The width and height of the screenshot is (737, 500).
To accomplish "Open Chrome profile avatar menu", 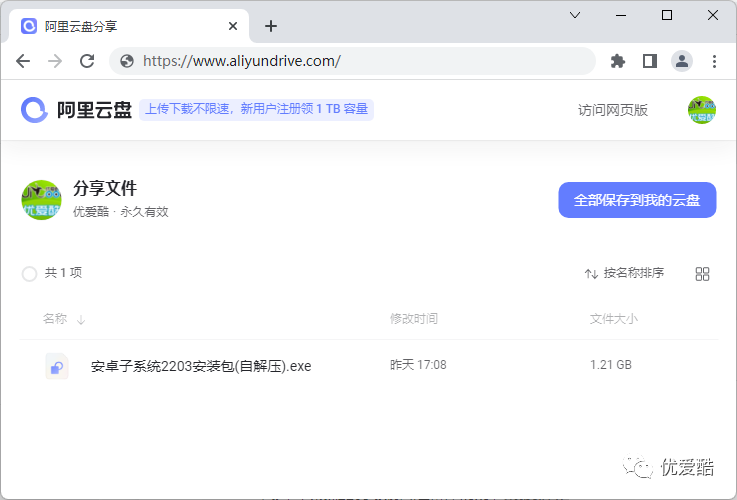I will point(682,61).
